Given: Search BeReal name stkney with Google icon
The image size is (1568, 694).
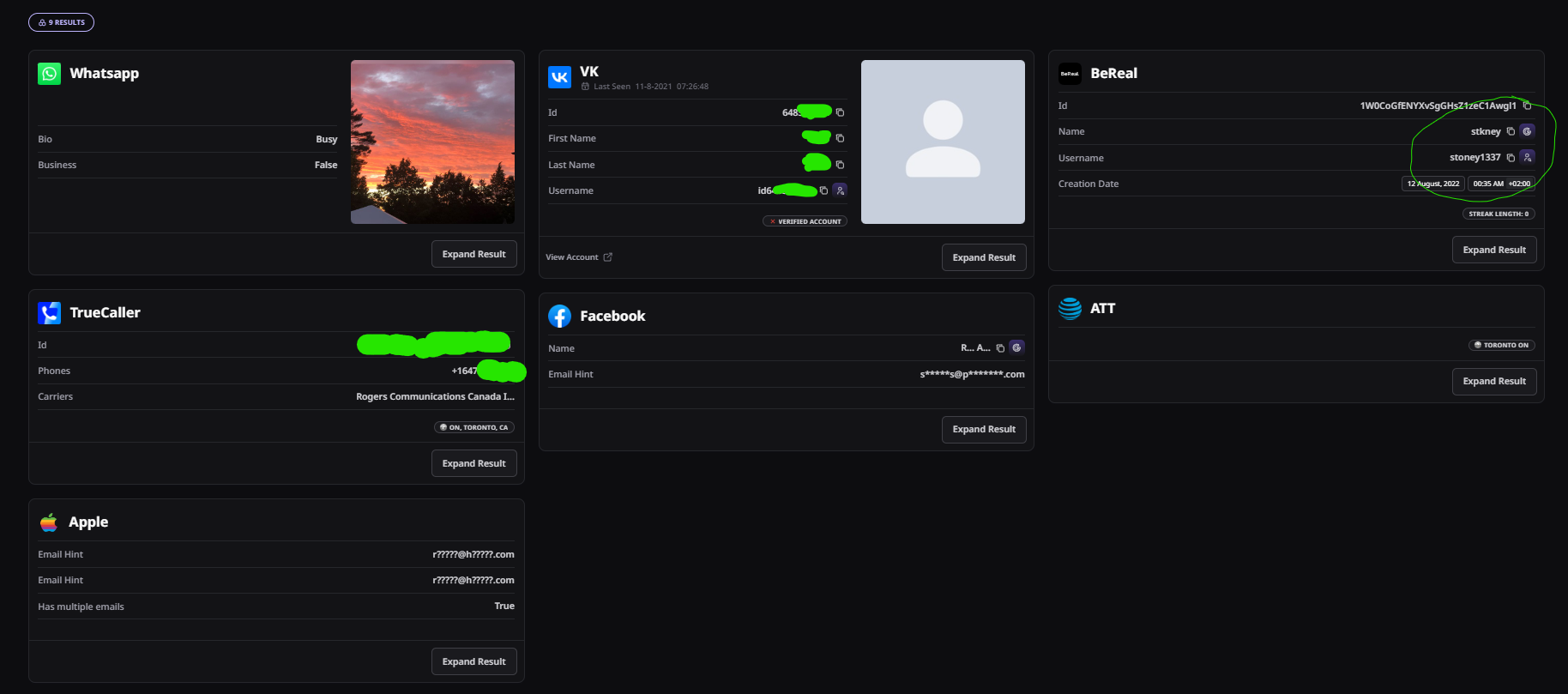Looking at the screenshot, I should click(x=1527, y=131).
